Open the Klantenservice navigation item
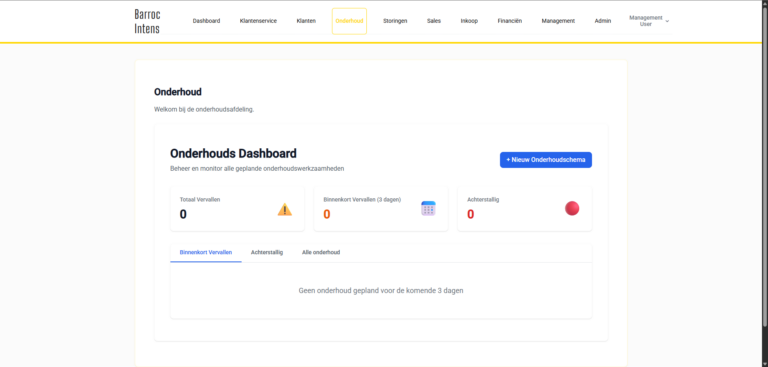 click(258, 21)
